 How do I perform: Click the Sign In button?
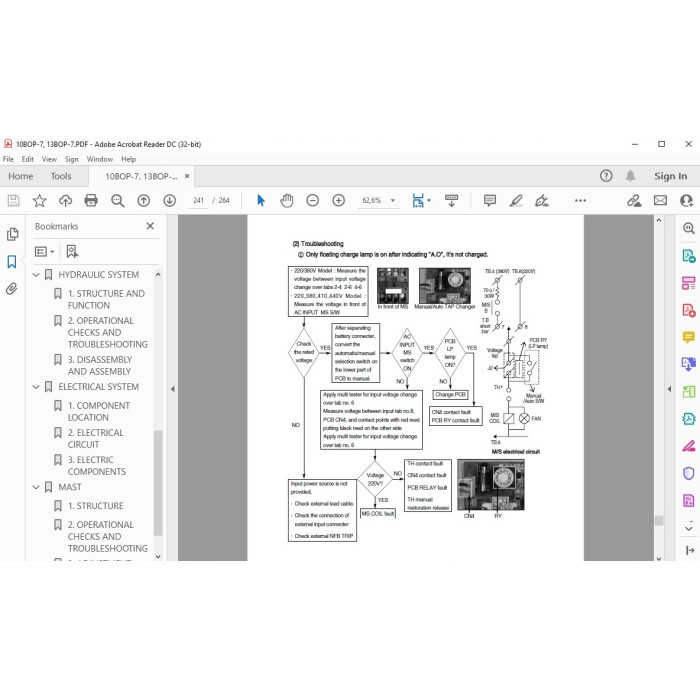coord(670,176)
